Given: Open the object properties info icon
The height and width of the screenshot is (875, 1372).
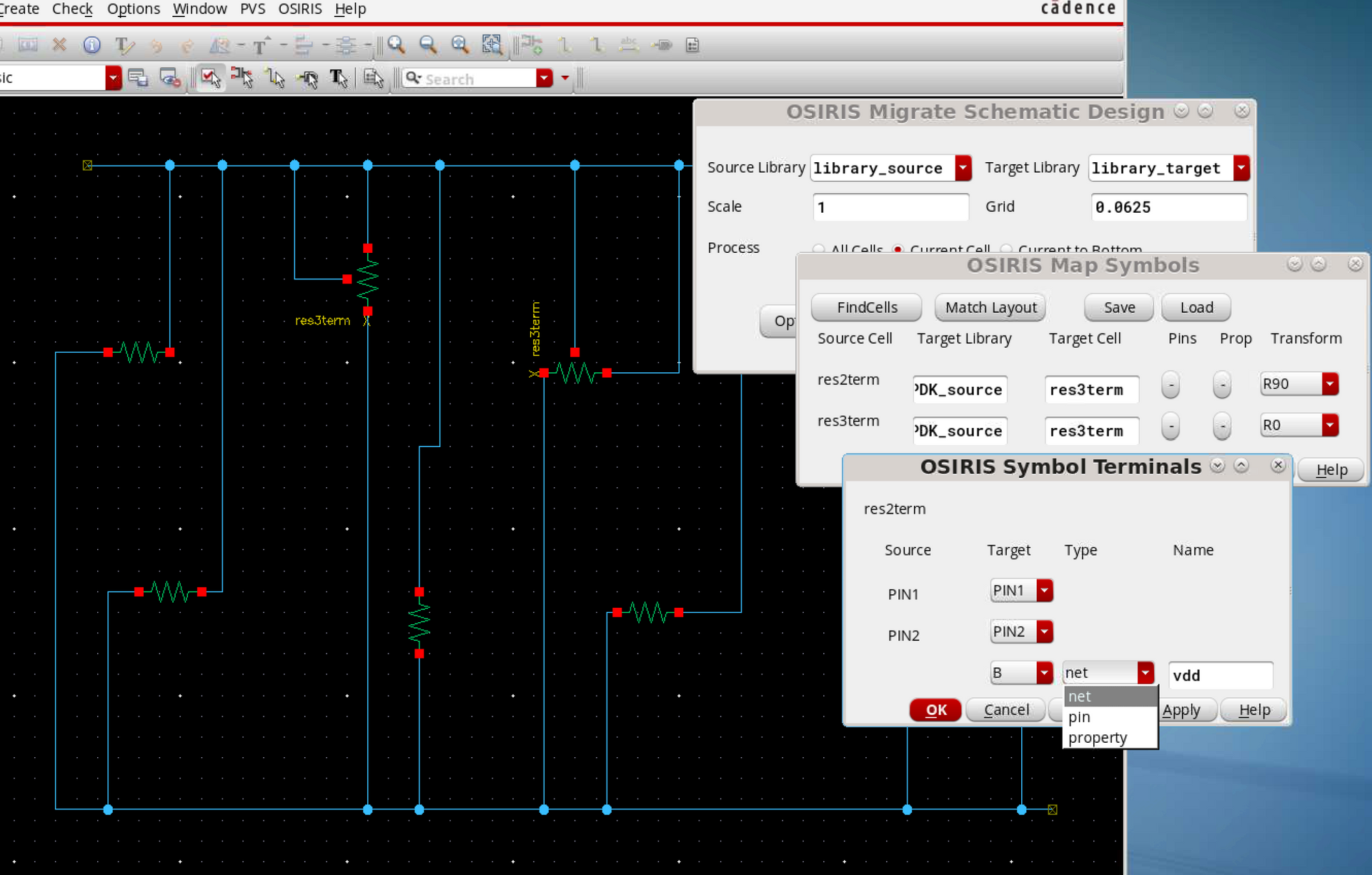Looking at the screenshot, I should point(91,45).
